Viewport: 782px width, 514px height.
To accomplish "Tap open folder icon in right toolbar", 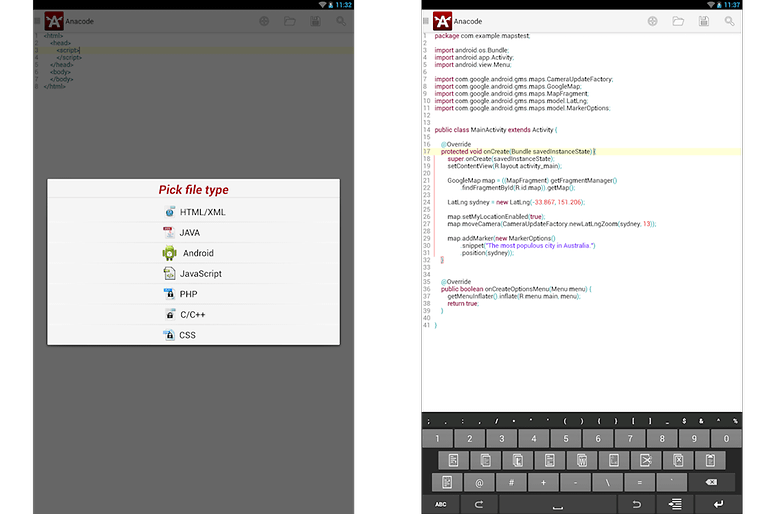I will [678, 21].
